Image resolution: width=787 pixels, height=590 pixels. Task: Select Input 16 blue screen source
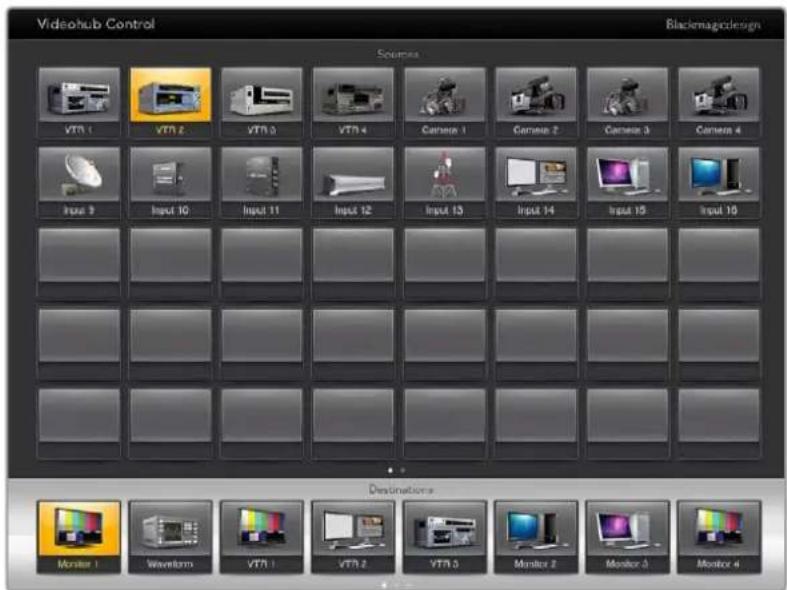point(719,183)
